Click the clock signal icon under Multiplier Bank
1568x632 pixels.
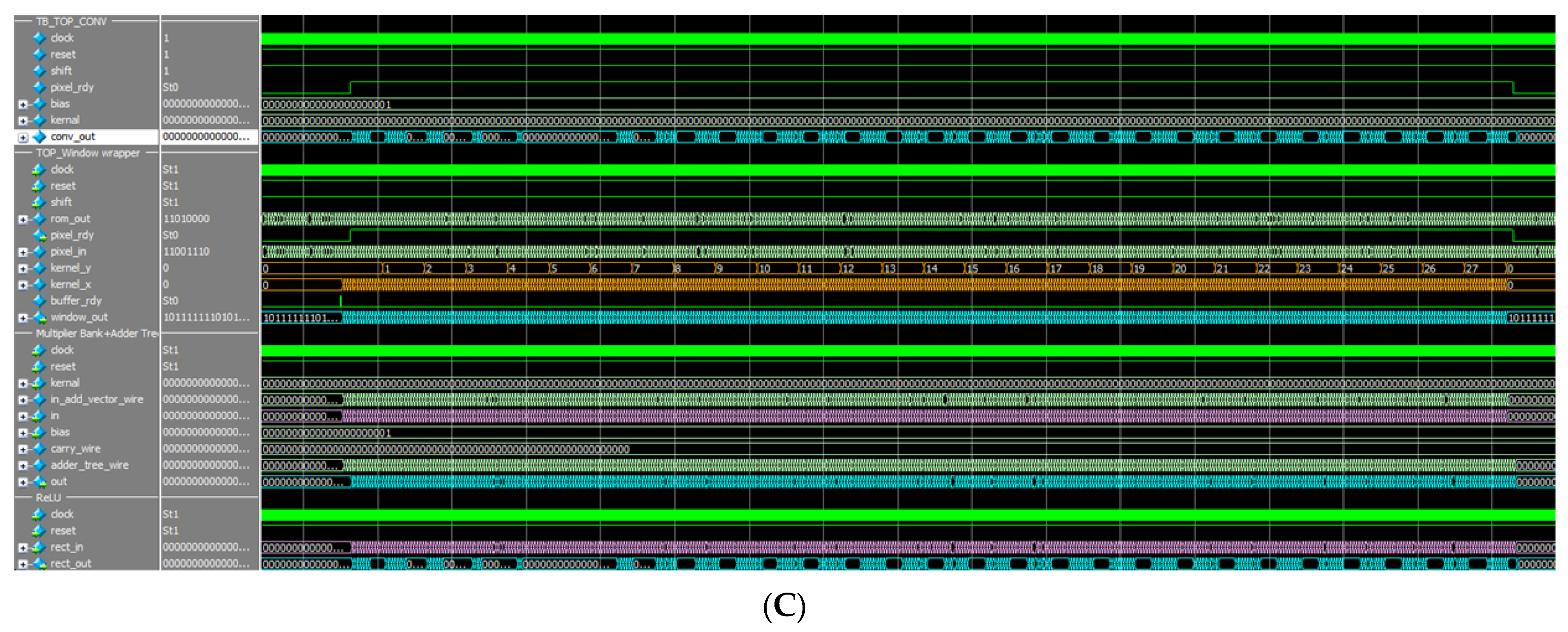click(x=39, y=350)
